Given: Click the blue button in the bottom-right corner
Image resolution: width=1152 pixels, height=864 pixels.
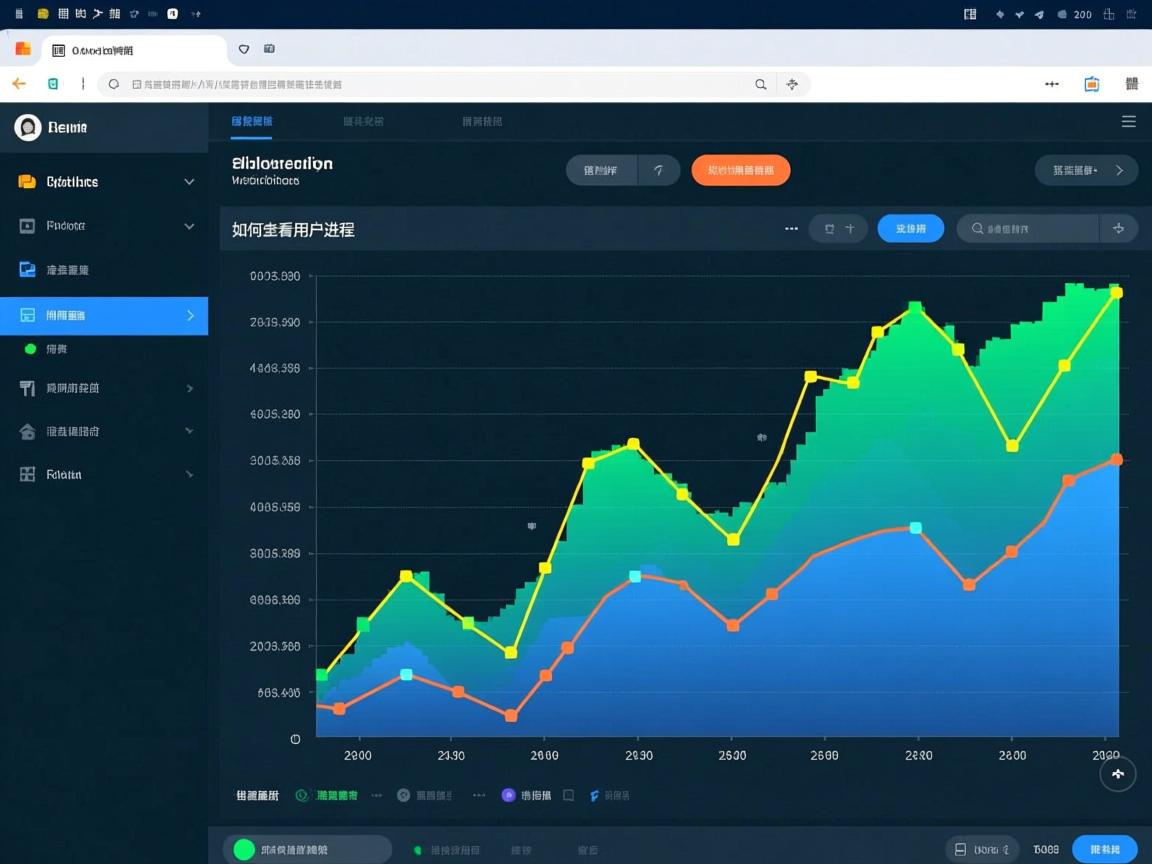Looking at the screenshot, I should click(1104, 849).
